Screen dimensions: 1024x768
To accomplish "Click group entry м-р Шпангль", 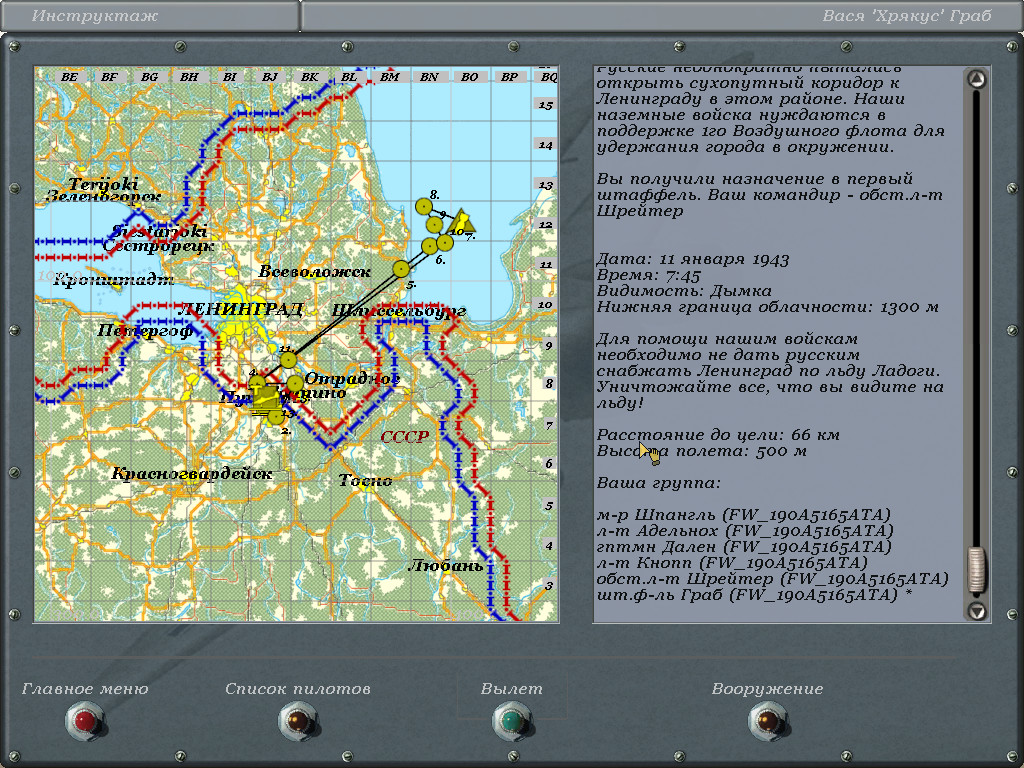I will coord(743,515).
